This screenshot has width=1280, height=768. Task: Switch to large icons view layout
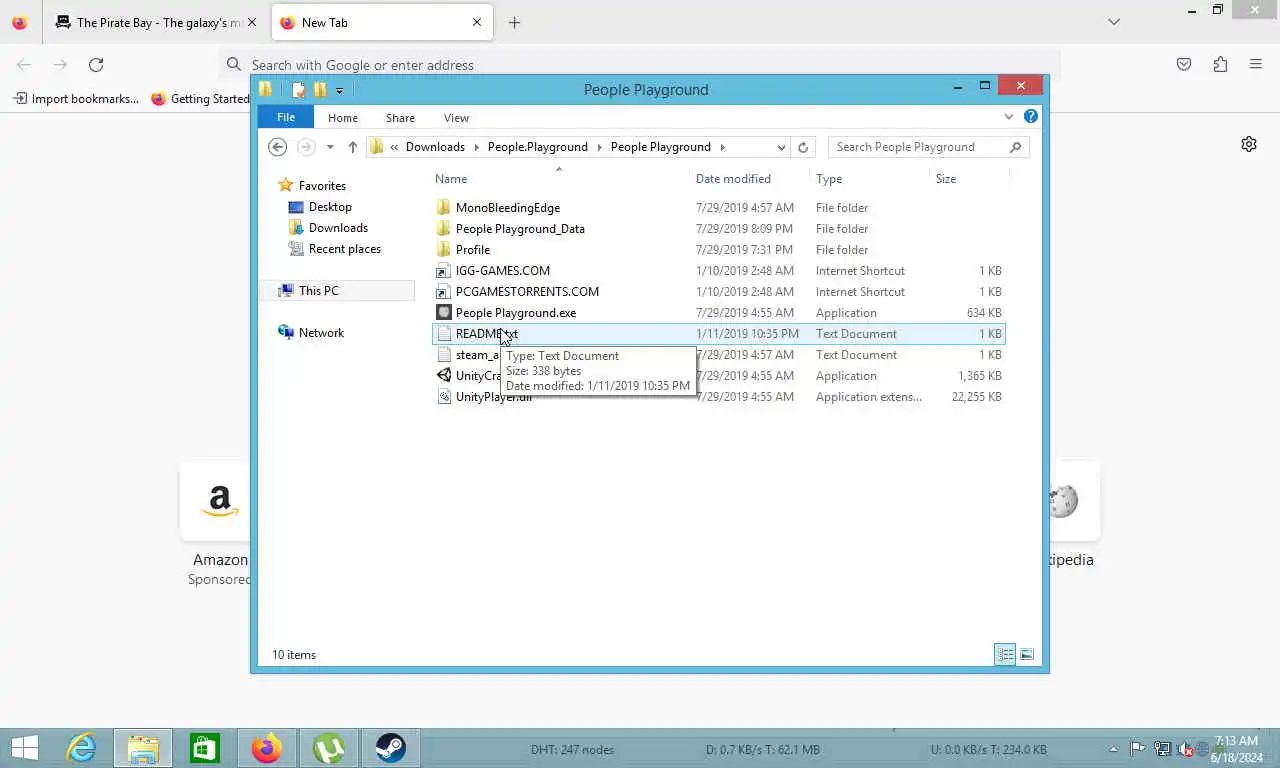1026,655
